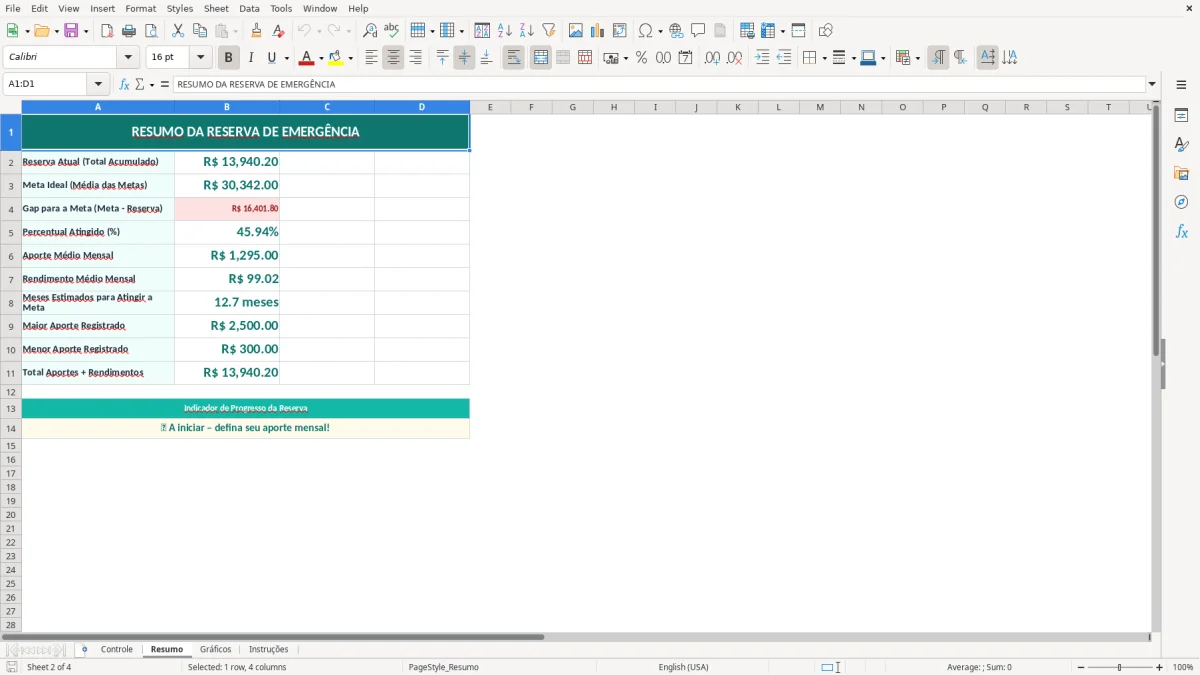Open the font name dropdown
Screen dimensions: 1200x675
point(128,58)
